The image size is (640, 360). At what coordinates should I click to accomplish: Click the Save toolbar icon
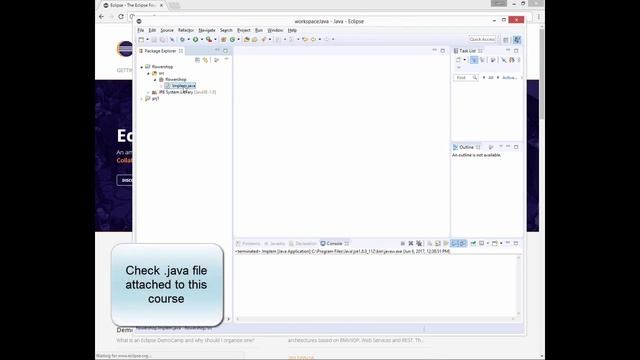(x=154, y=40)
